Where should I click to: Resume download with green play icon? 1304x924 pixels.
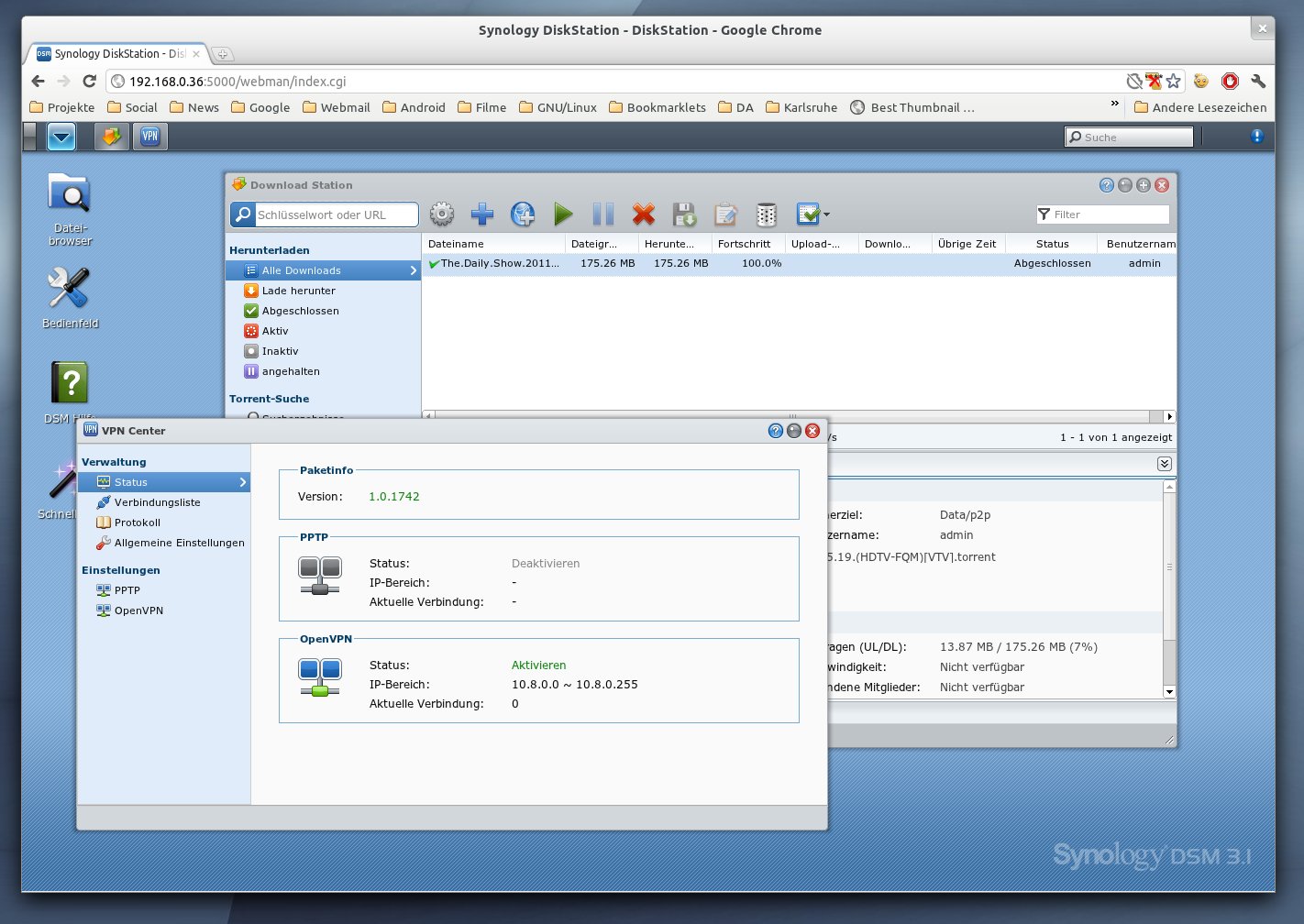coord(563,214)
